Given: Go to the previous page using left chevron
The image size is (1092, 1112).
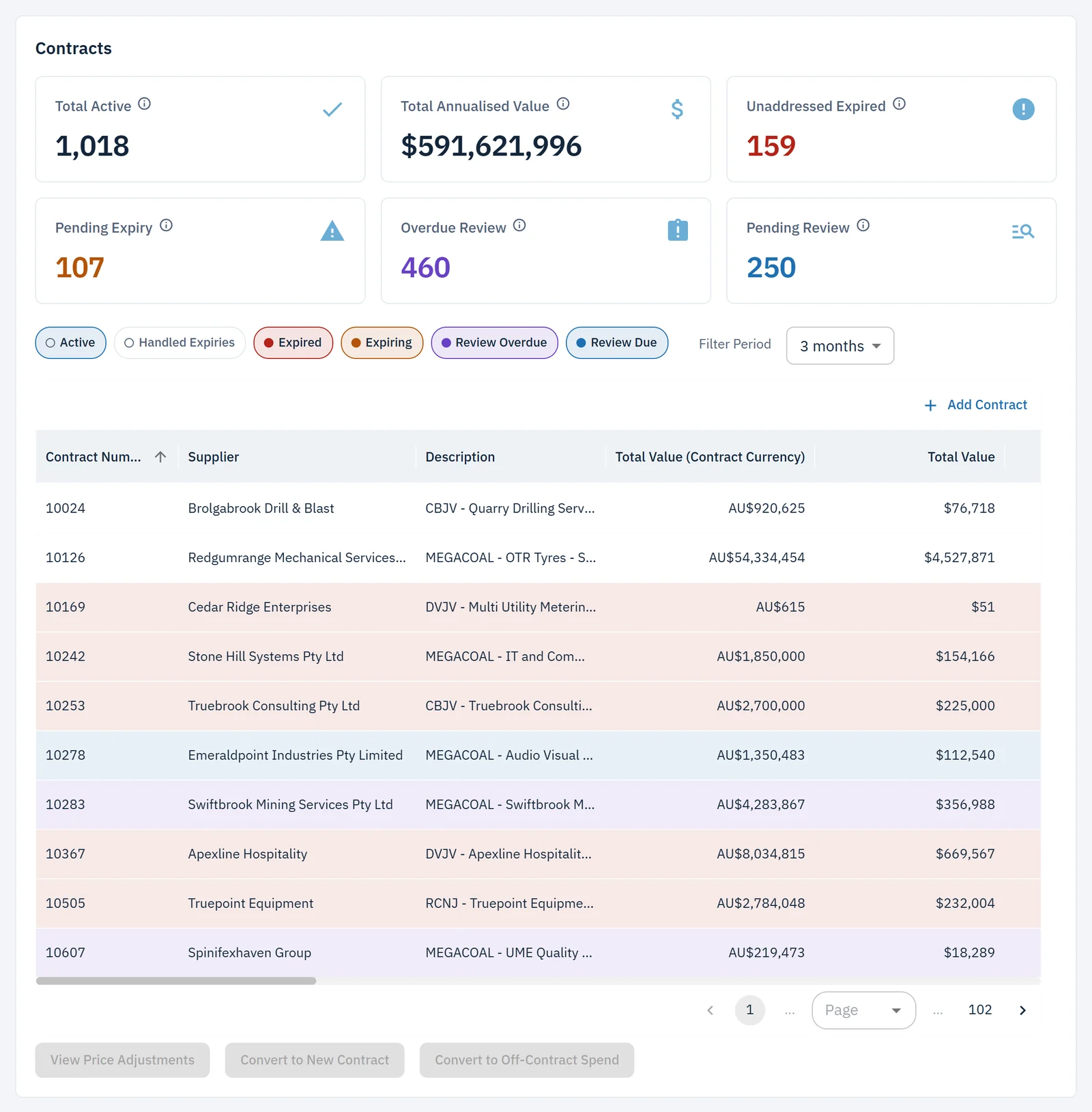Looking at the screenshot, I should coord(710,1010).
